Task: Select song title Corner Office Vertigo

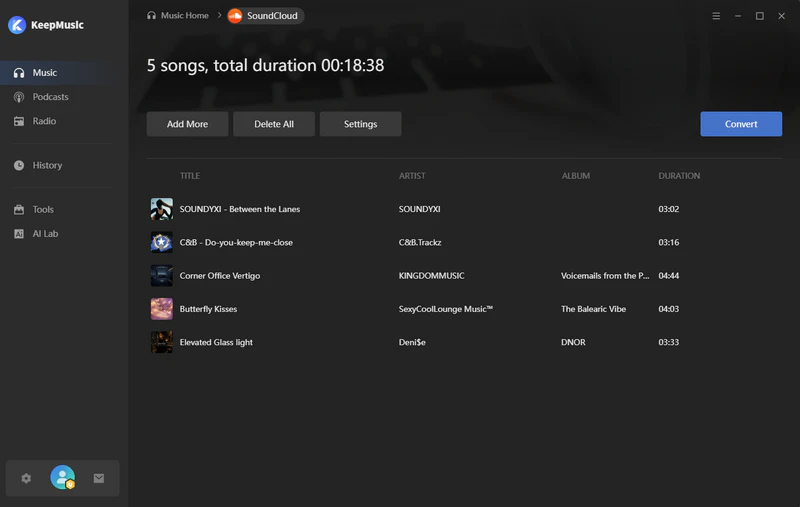Action: [x=220, y=275]
